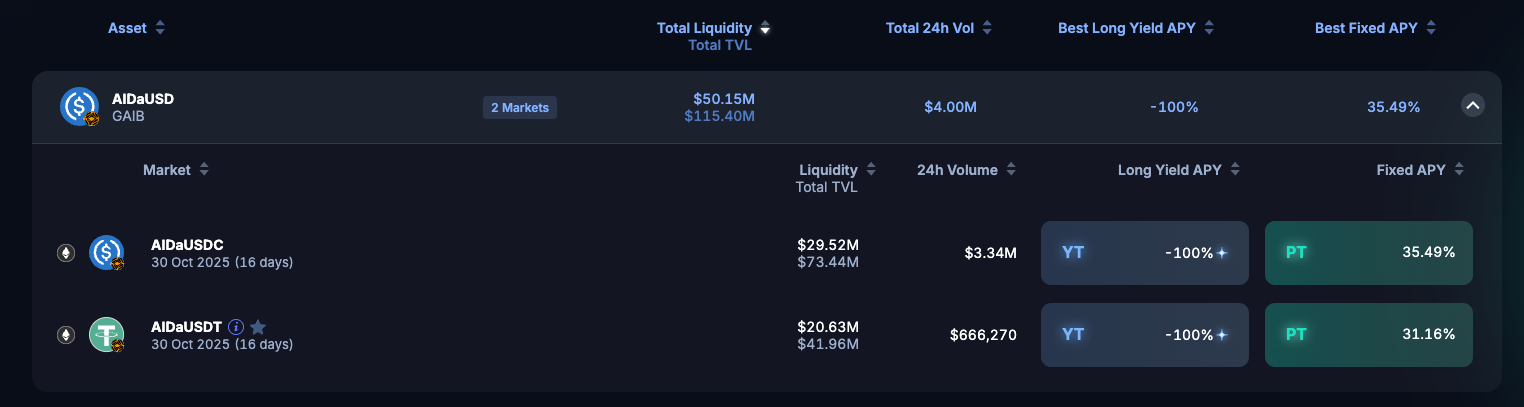Favorite AIDaUSDT with the star icon
This screenshot has height=407, width=1524.
(x=258, y=327)
